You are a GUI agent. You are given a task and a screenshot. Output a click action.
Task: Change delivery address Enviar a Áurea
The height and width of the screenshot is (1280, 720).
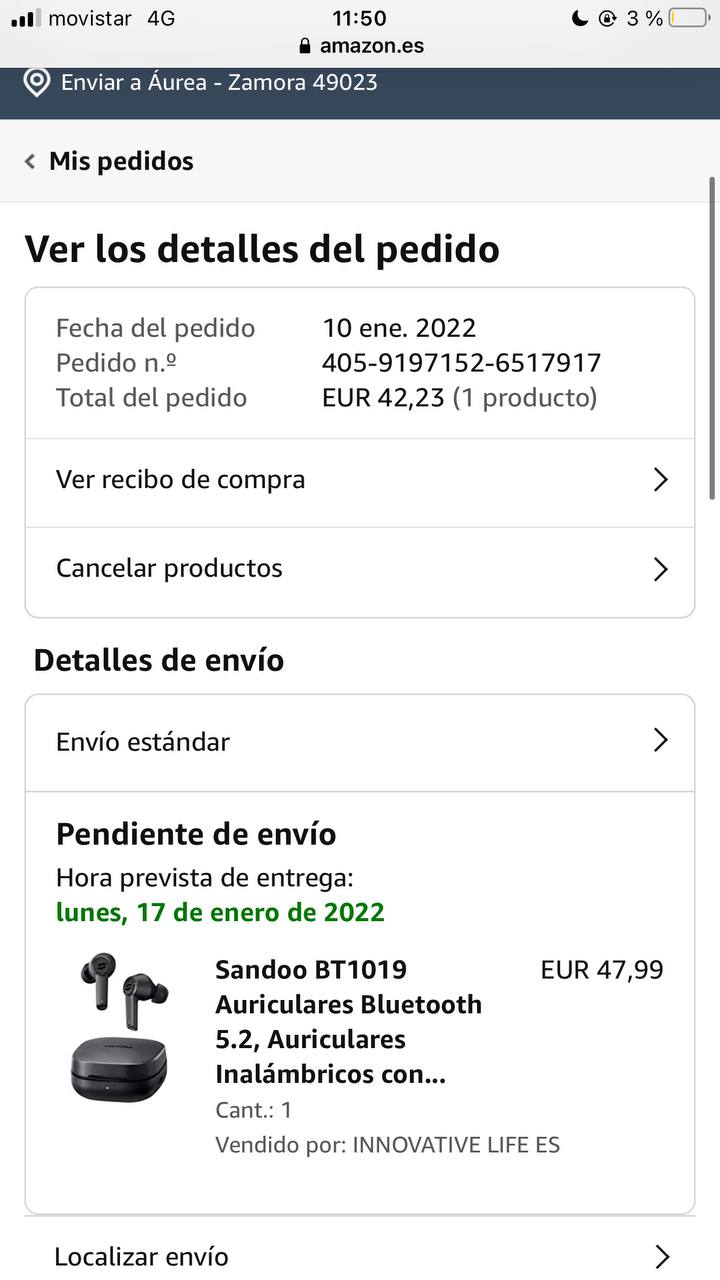coord(219,82)
